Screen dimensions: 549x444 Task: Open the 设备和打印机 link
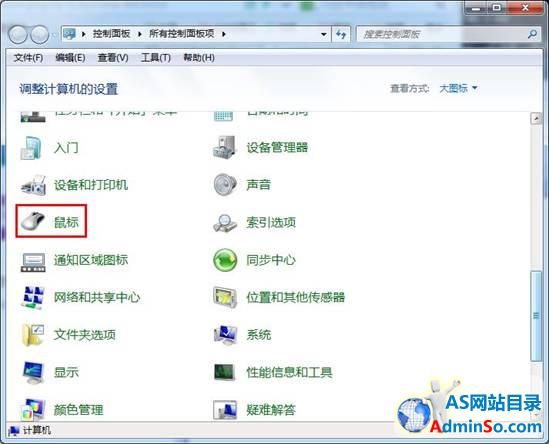pos(91,185)
